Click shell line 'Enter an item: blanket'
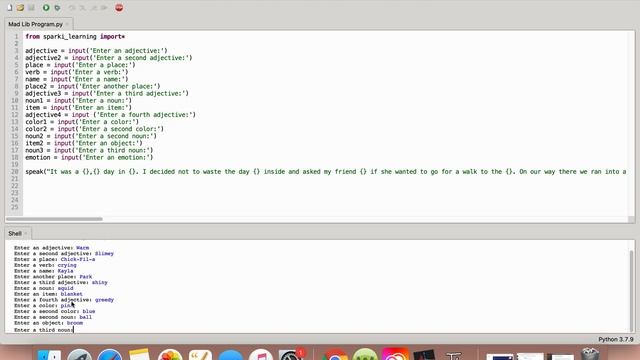 point(48,294)
